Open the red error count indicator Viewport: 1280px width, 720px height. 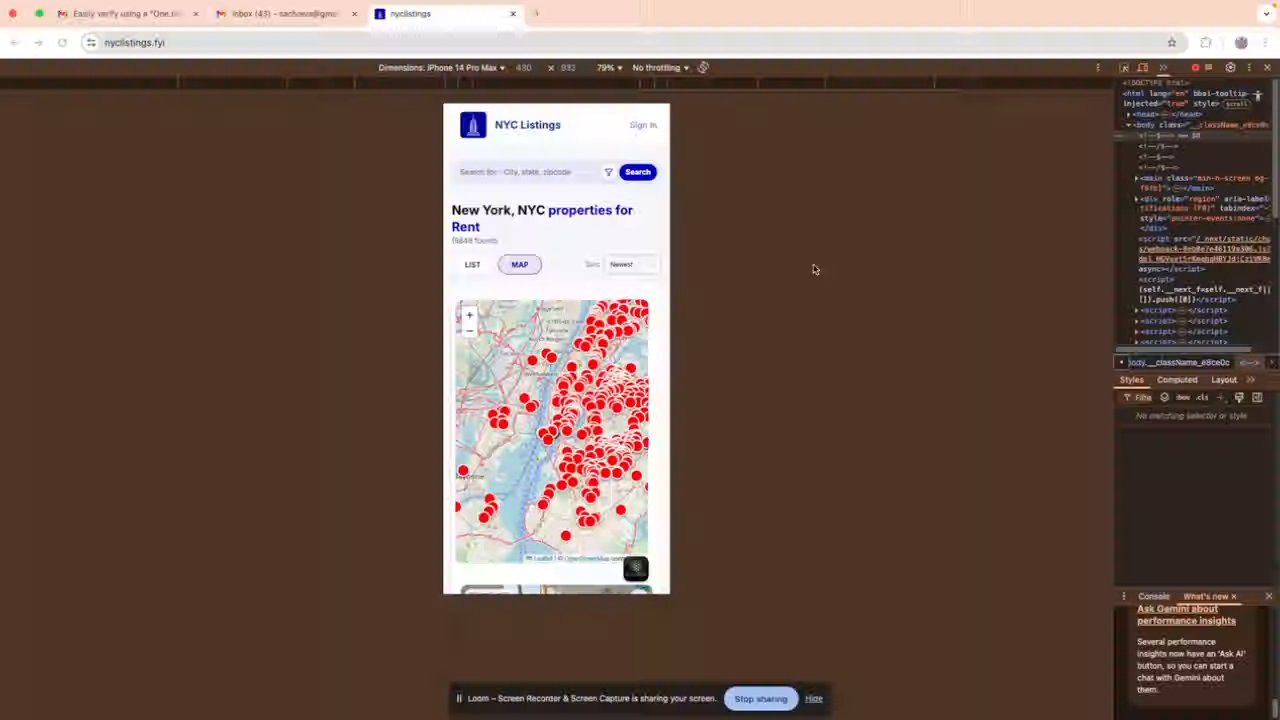pyautogui.click(x=1195, y=68)
